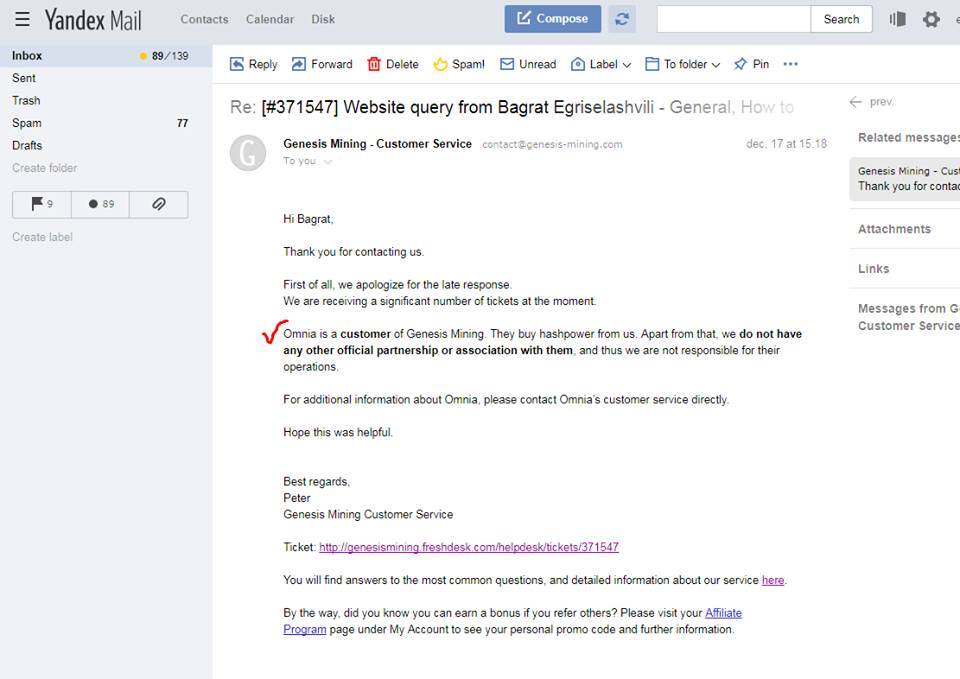Image resolution: width=960 pixels, height=679 pixels.
Task: Open Disk in top navigation
Action: click(323, 20)
